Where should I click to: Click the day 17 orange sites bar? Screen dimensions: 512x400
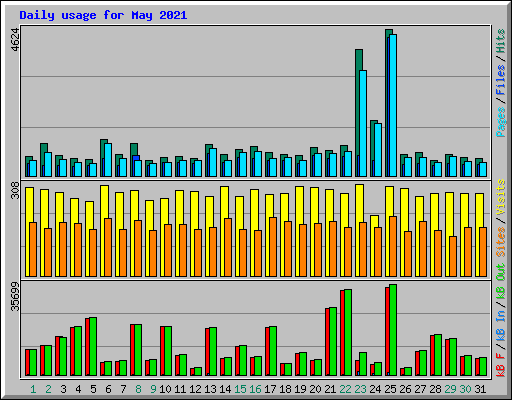[x=273, y=247]
